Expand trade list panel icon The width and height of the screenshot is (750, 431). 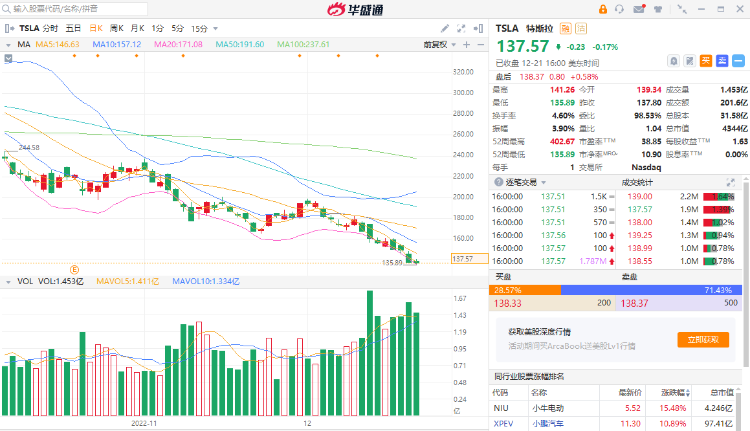click(730, 182)
